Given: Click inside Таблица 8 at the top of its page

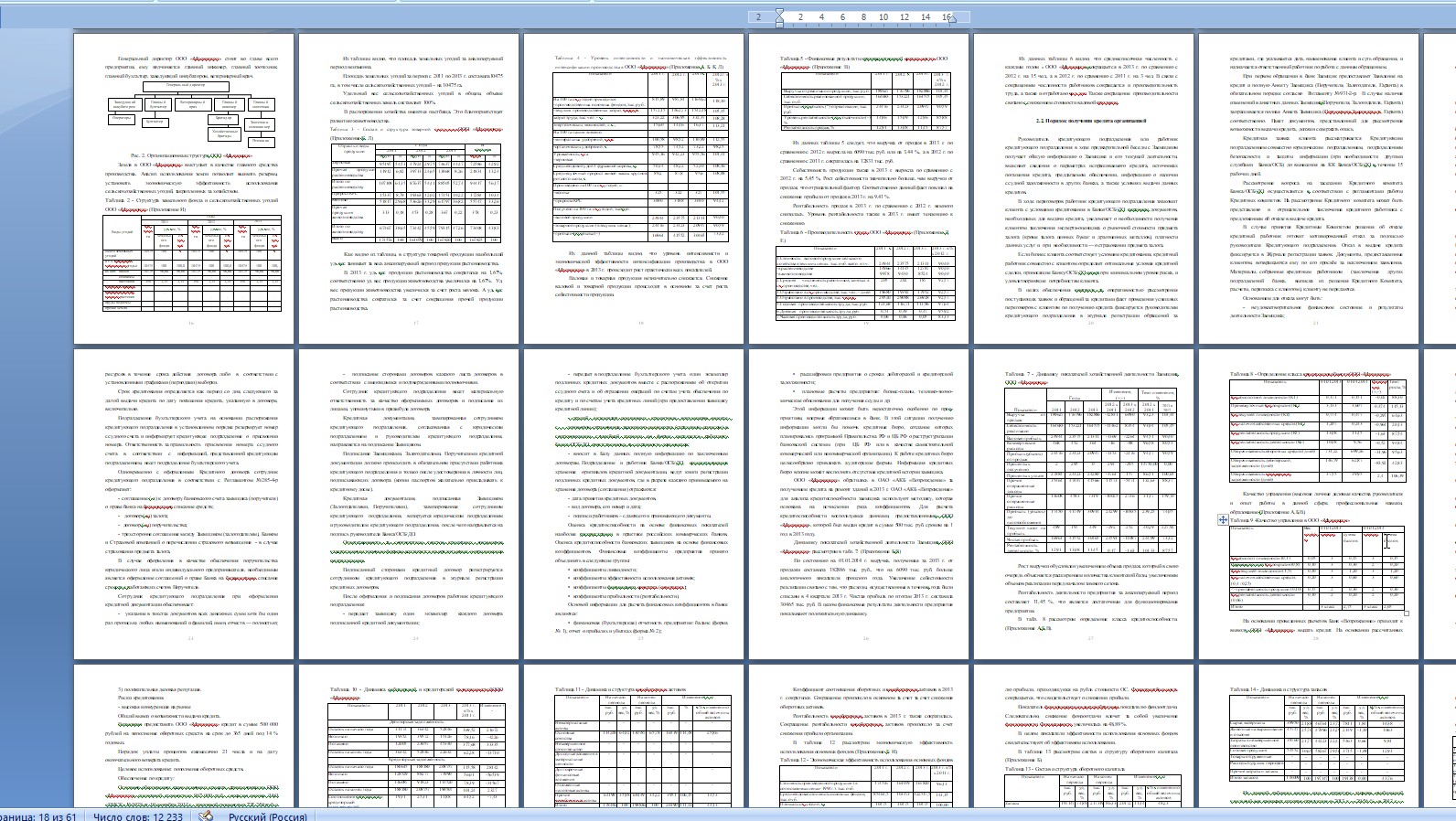Looking at the screenshot, I should (x=1315, y=428).
